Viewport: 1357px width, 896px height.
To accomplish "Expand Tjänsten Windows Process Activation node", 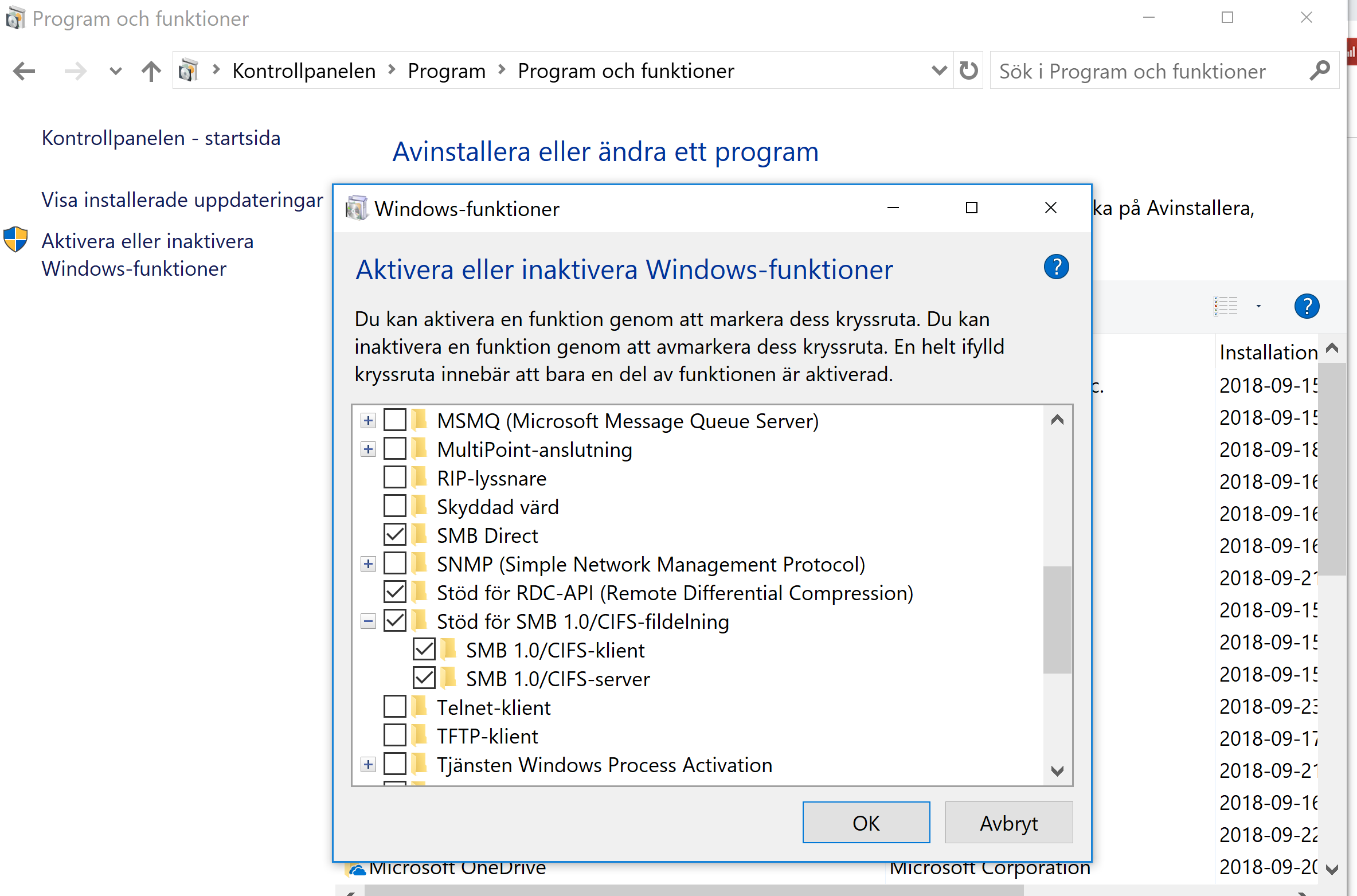I will (x=368, y=765).
